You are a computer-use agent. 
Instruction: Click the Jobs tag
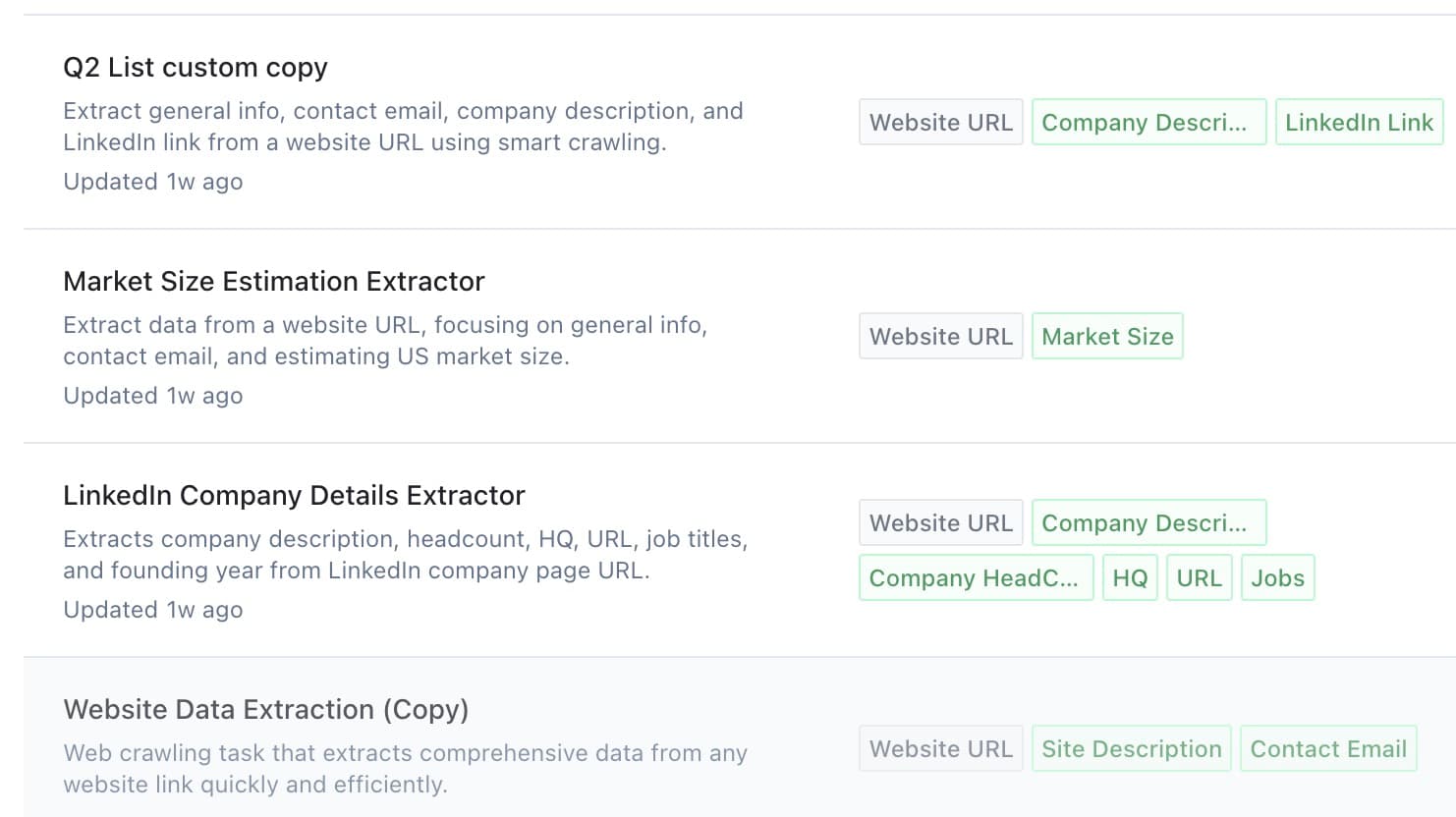(x=1277, y=577)
